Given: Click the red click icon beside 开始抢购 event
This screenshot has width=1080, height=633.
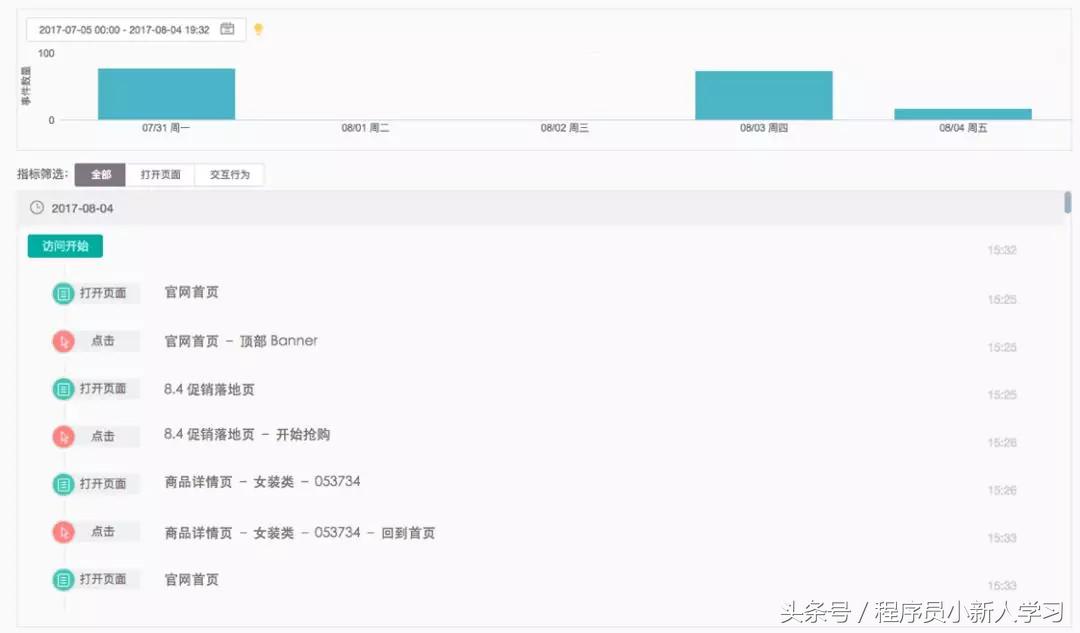Looking at the screenshot, I should (x=63, y=436).
